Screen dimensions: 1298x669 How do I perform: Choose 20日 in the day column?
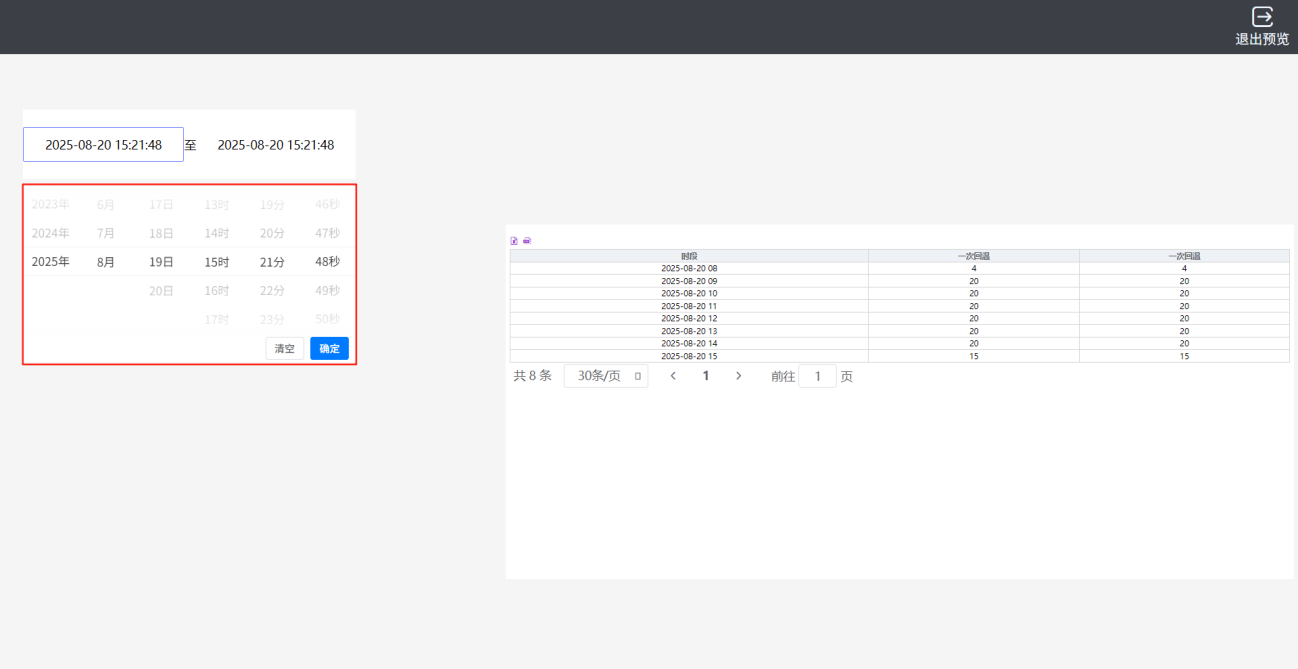[x=161, y=291]
